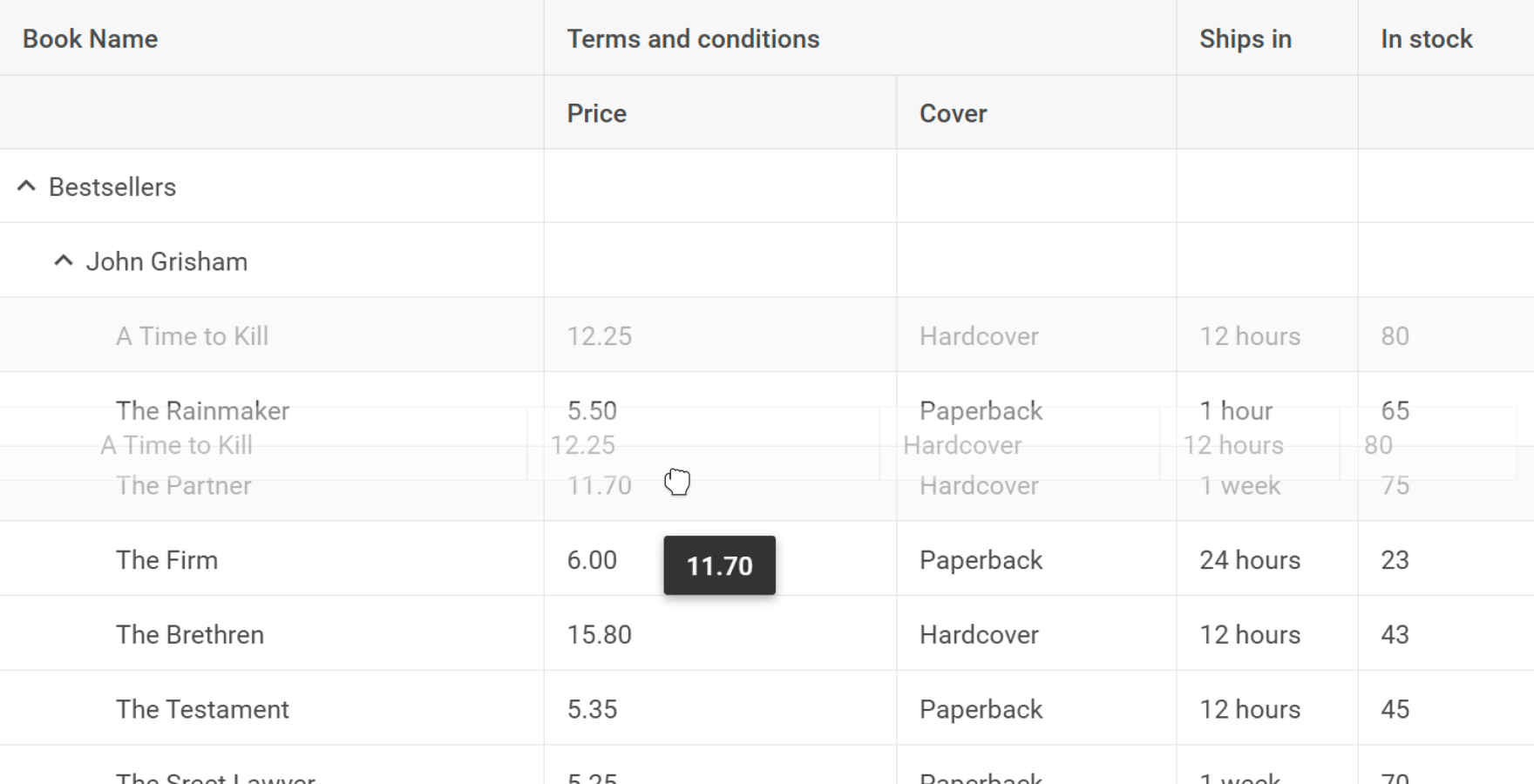
Task: Click the 11.70 tooltip
Action: tap(720, 565)
